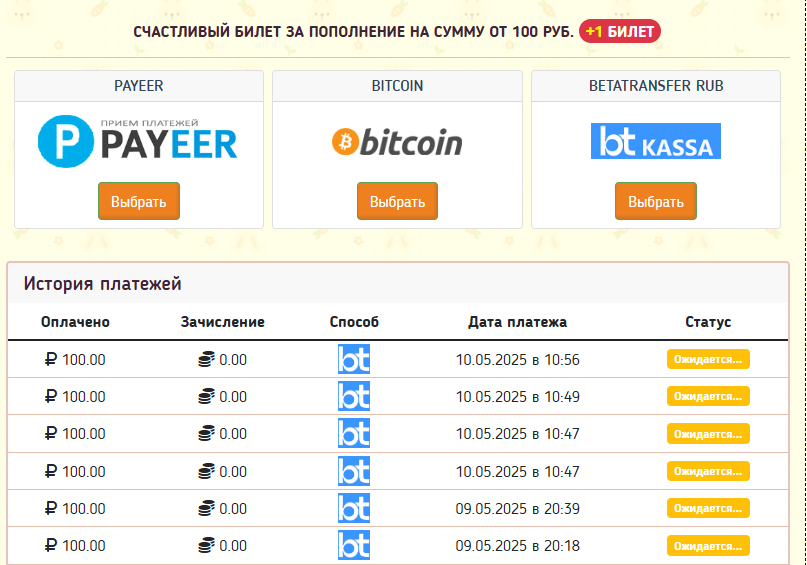Choose Выбрать under BETATRANSFER RUB
Image resolution: width=807 pixels, height=565 pixels.
[x=655, y=201]
